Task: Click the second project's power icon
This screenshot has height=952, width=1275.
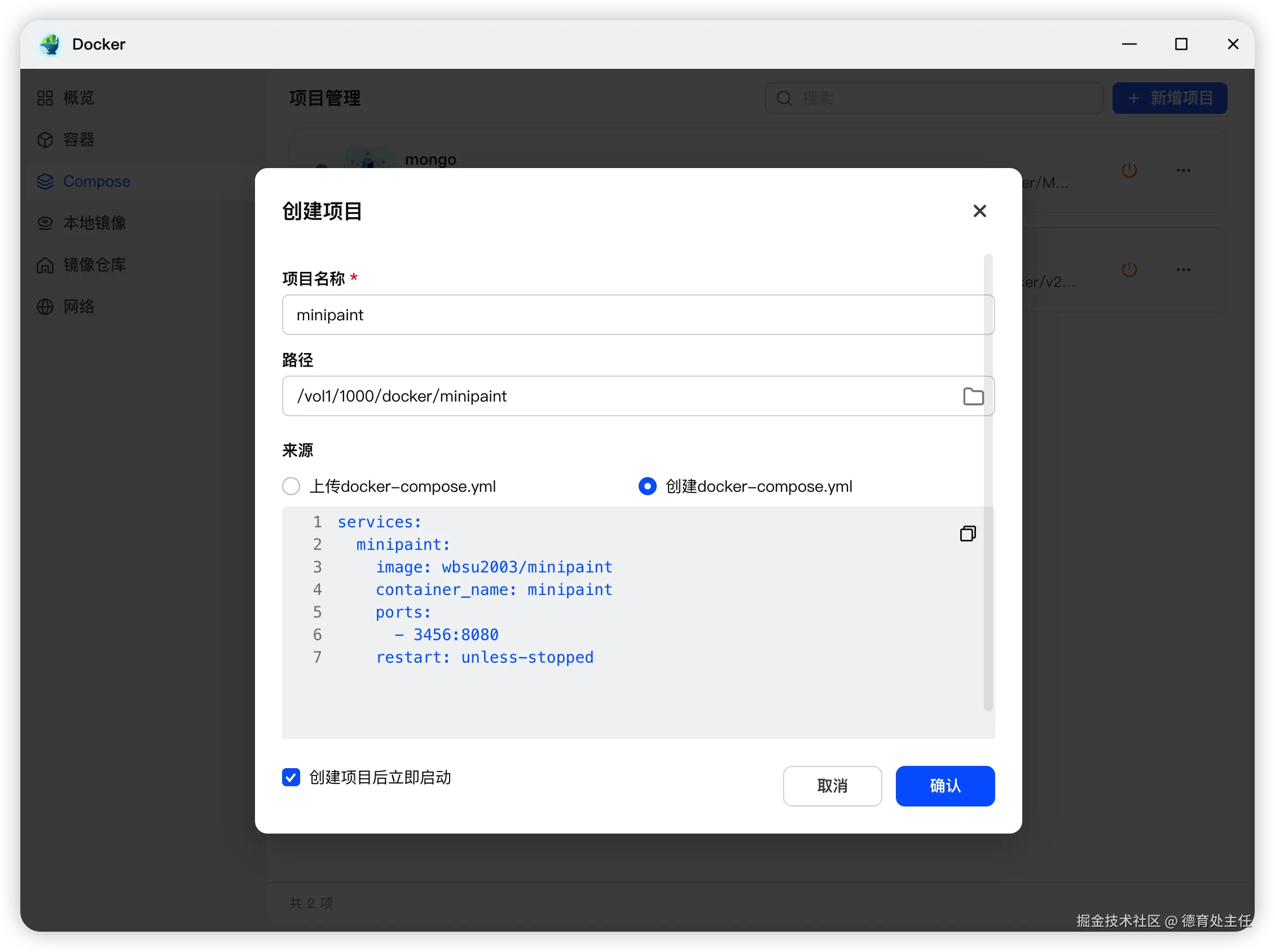Action: point(1128,270)
